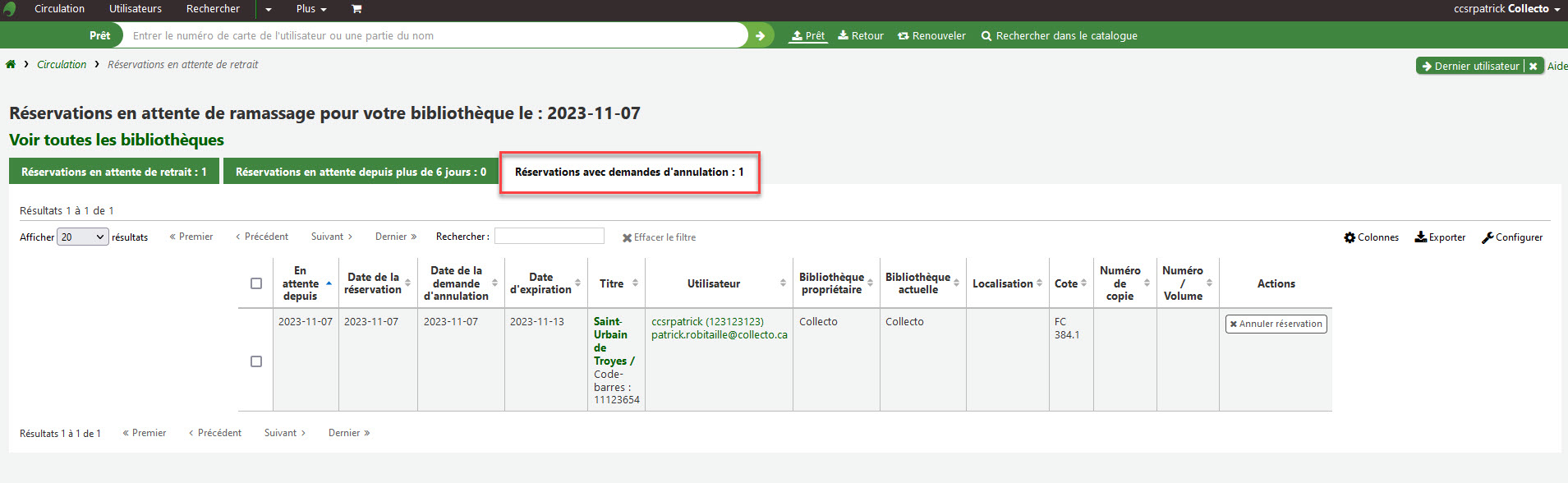Click bottom pagination Précédent
Image resolution: width=1568 pixels, height=483 pixels.
[x=215, y=433]
